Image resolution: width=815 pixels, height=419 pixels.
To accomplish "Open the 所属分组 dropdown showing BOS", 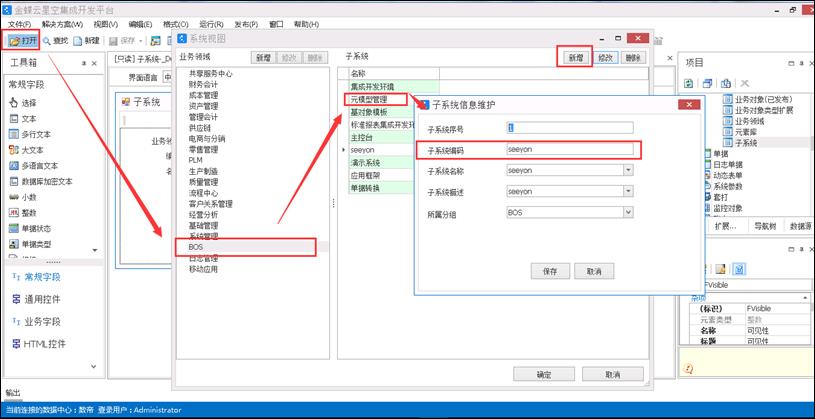I will point(627,212).
